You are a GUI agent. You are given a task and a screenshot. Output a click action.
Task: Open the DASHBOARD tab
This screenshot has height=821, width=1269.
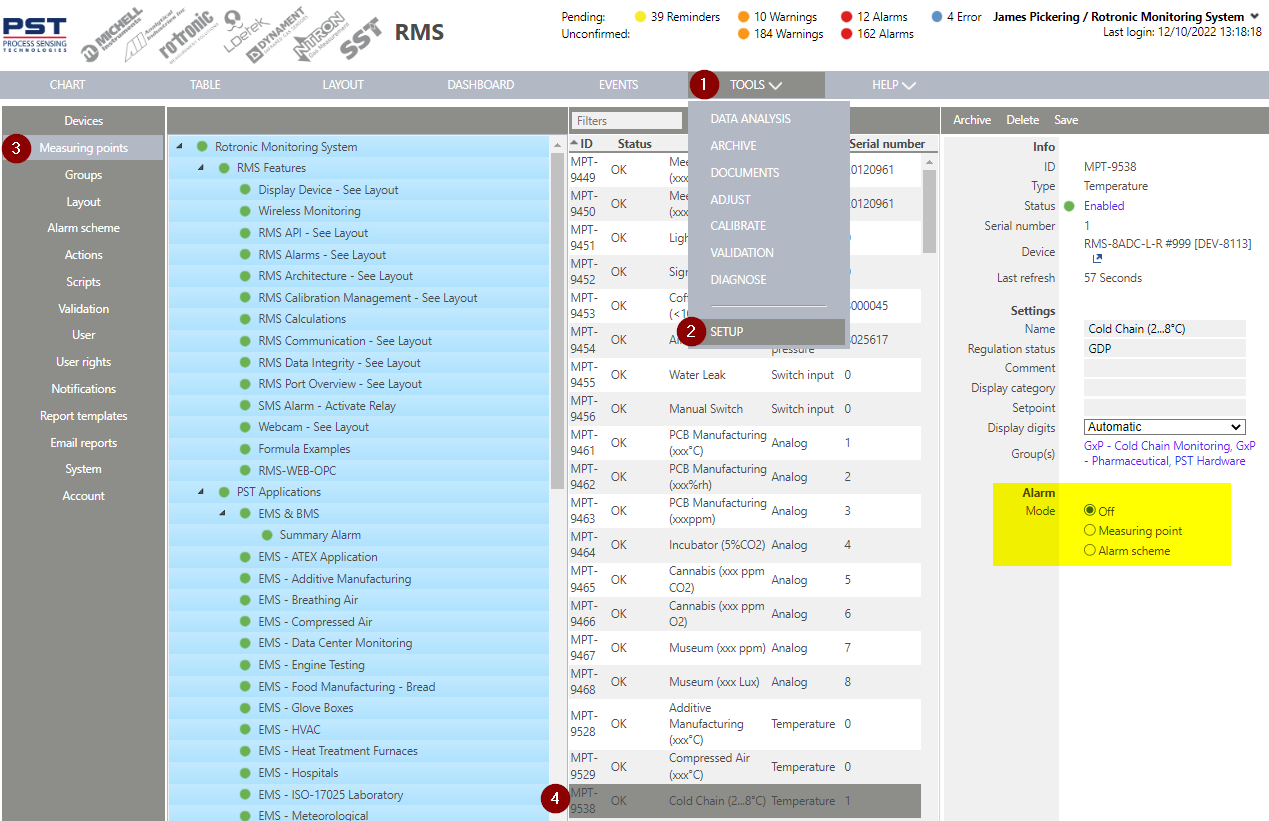pyautogui.click(x=481, y=85)
